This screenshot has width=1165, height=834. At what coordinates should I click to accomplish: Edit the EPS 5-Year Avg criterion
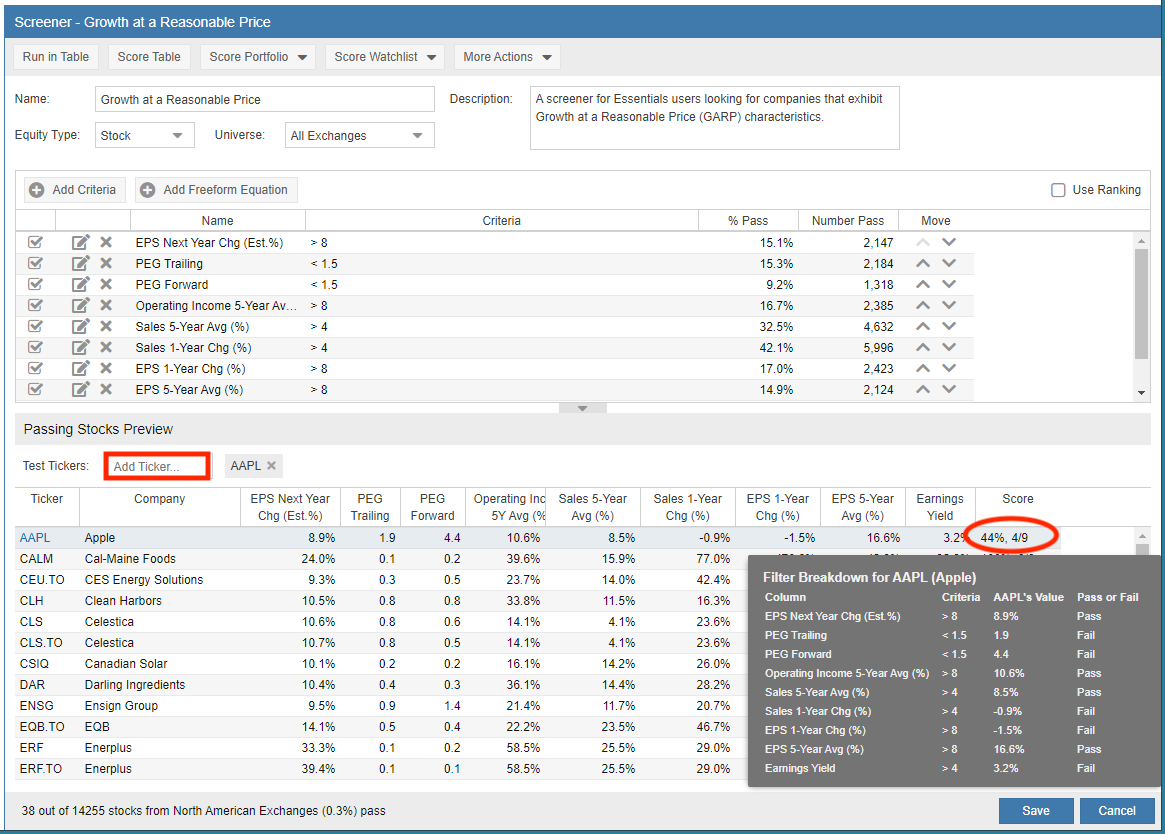click(x=80, y=389)
